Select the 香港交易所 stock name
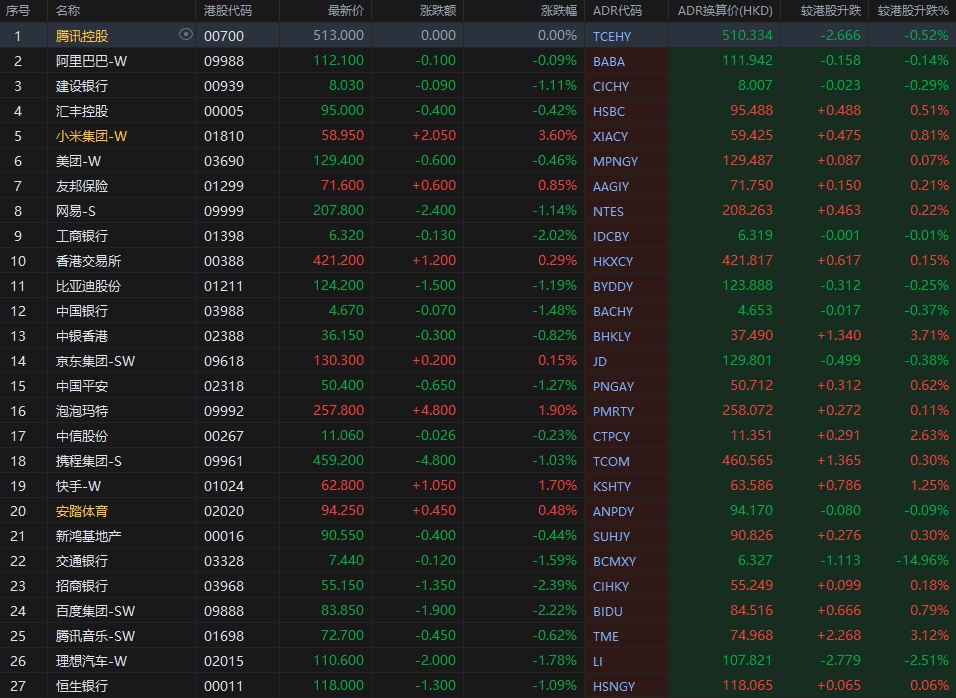This screenshot has height=698, width=956. click(x=88, y=260)
